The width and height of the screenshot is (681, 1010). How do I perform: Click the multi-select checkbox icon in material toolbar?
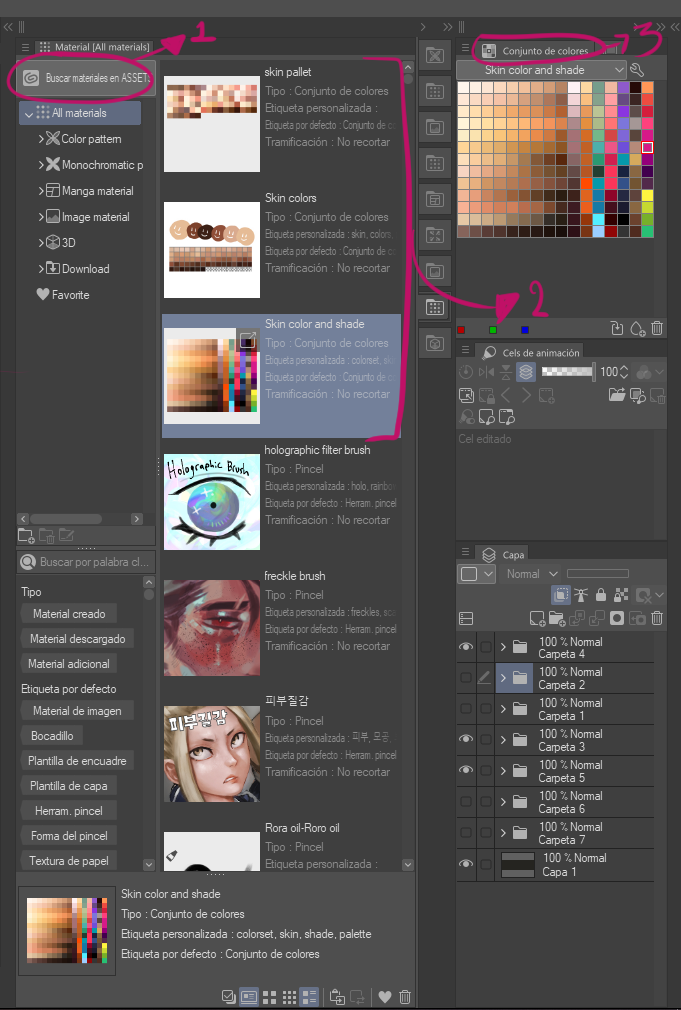click(228, 996)
